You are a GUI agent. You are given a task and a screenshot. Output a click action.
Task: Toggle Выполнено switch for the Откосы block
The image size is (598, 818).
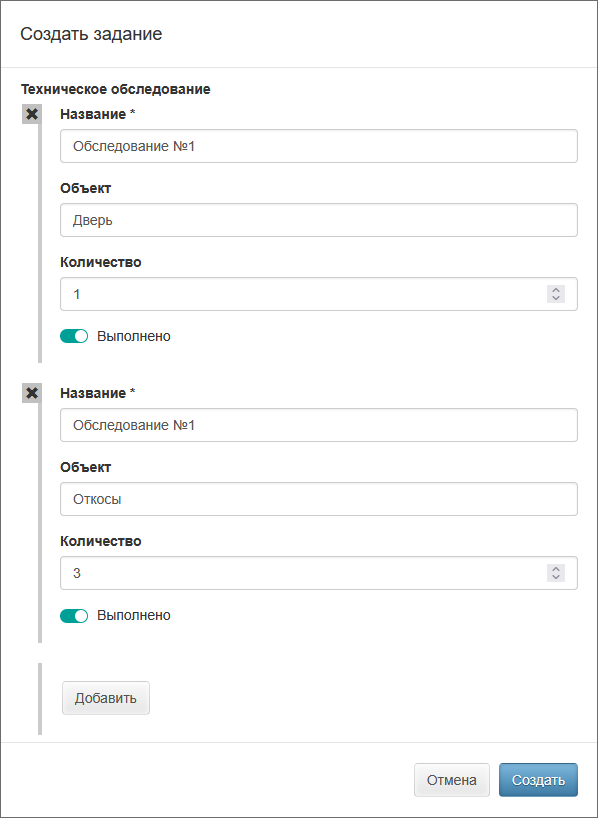pos(74,616)
